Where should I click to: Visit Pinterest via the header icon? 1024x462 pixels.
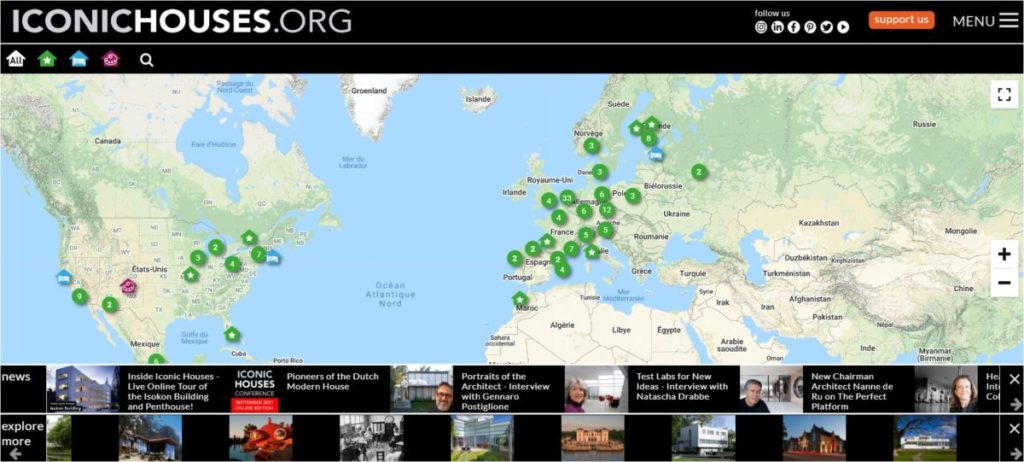[810, 27]
